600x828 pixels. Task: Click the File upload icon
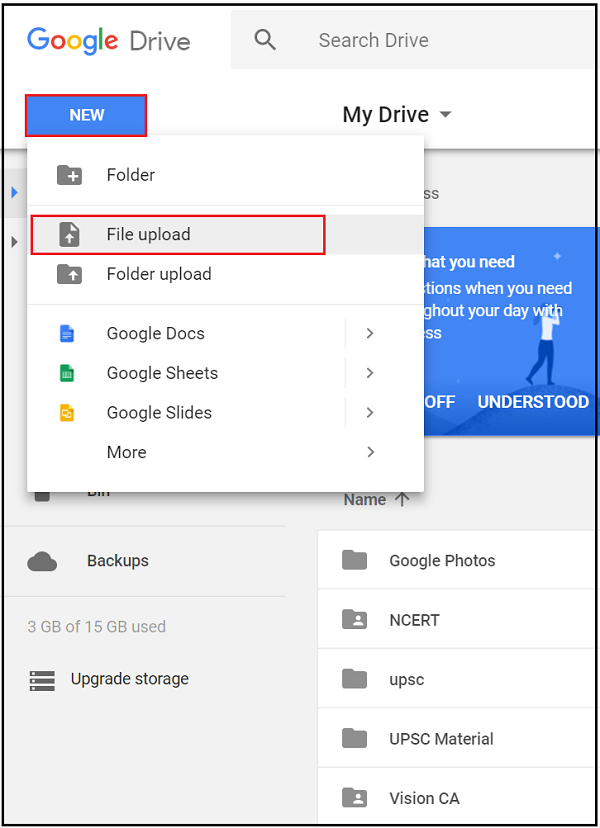click(69, 235)
